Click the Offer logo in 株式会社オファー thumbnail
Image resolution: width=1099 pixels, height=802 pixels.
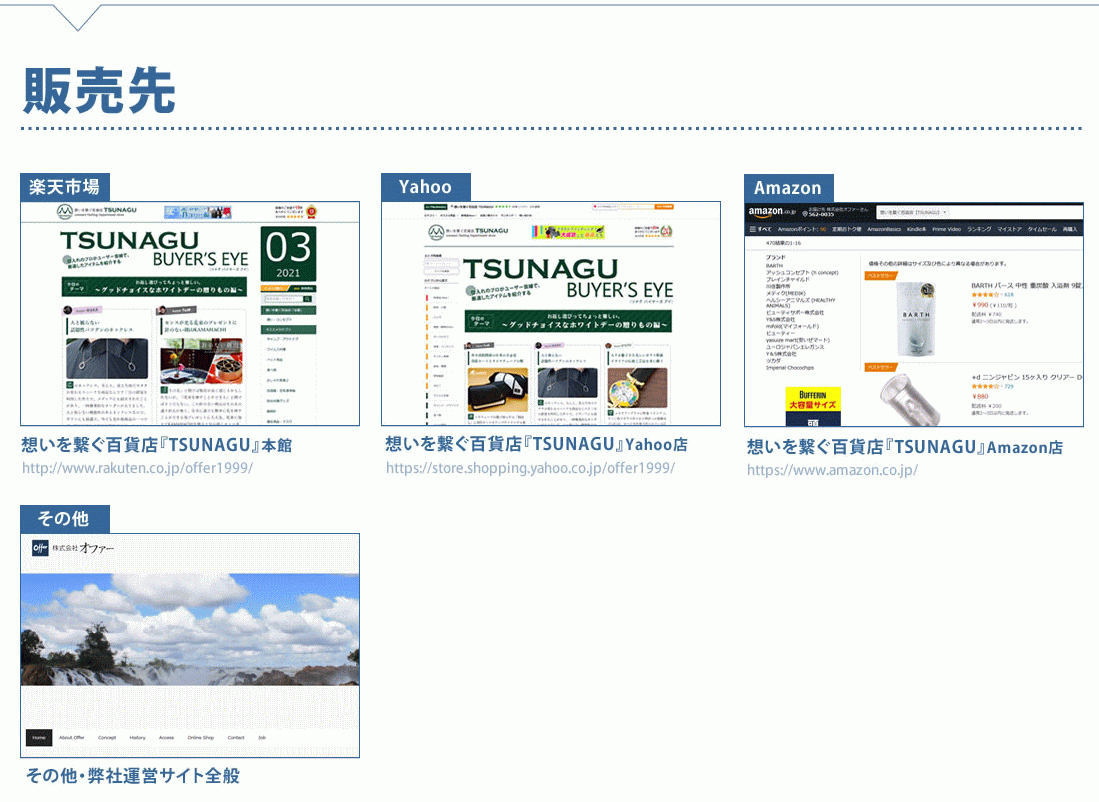pos(41,548)
